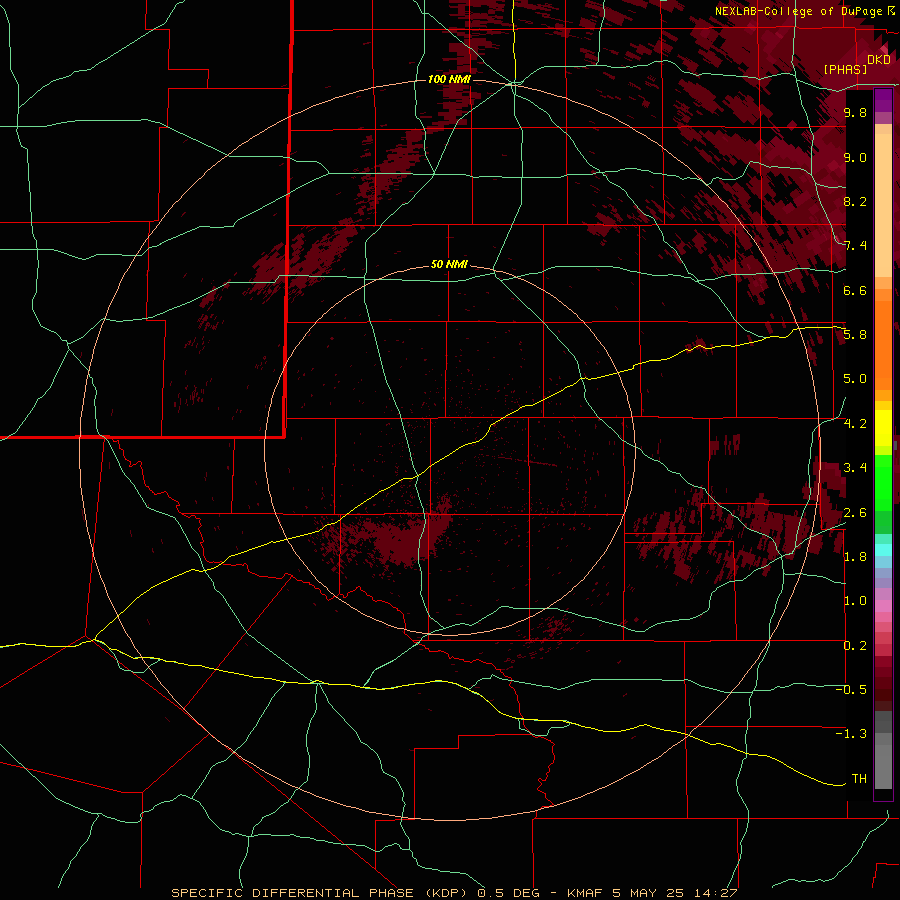Click the 5.8 scale value

click(855, 335)
